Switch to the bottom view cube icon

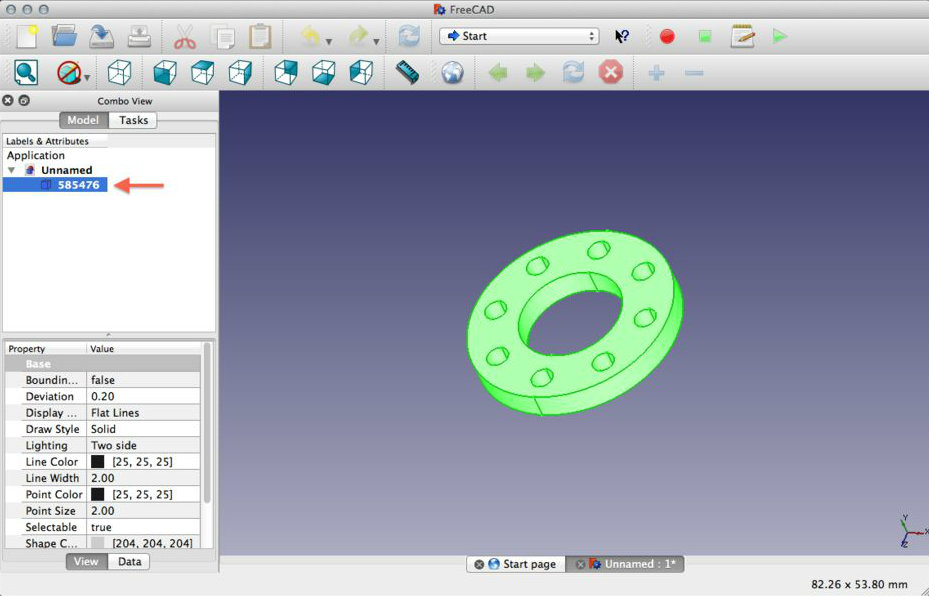coord(324,73)
